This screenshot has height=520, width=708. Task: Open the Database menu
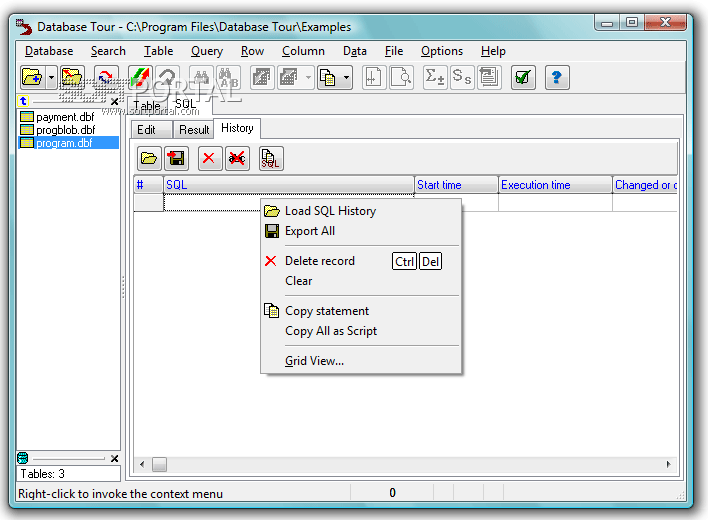coord(49,51)
